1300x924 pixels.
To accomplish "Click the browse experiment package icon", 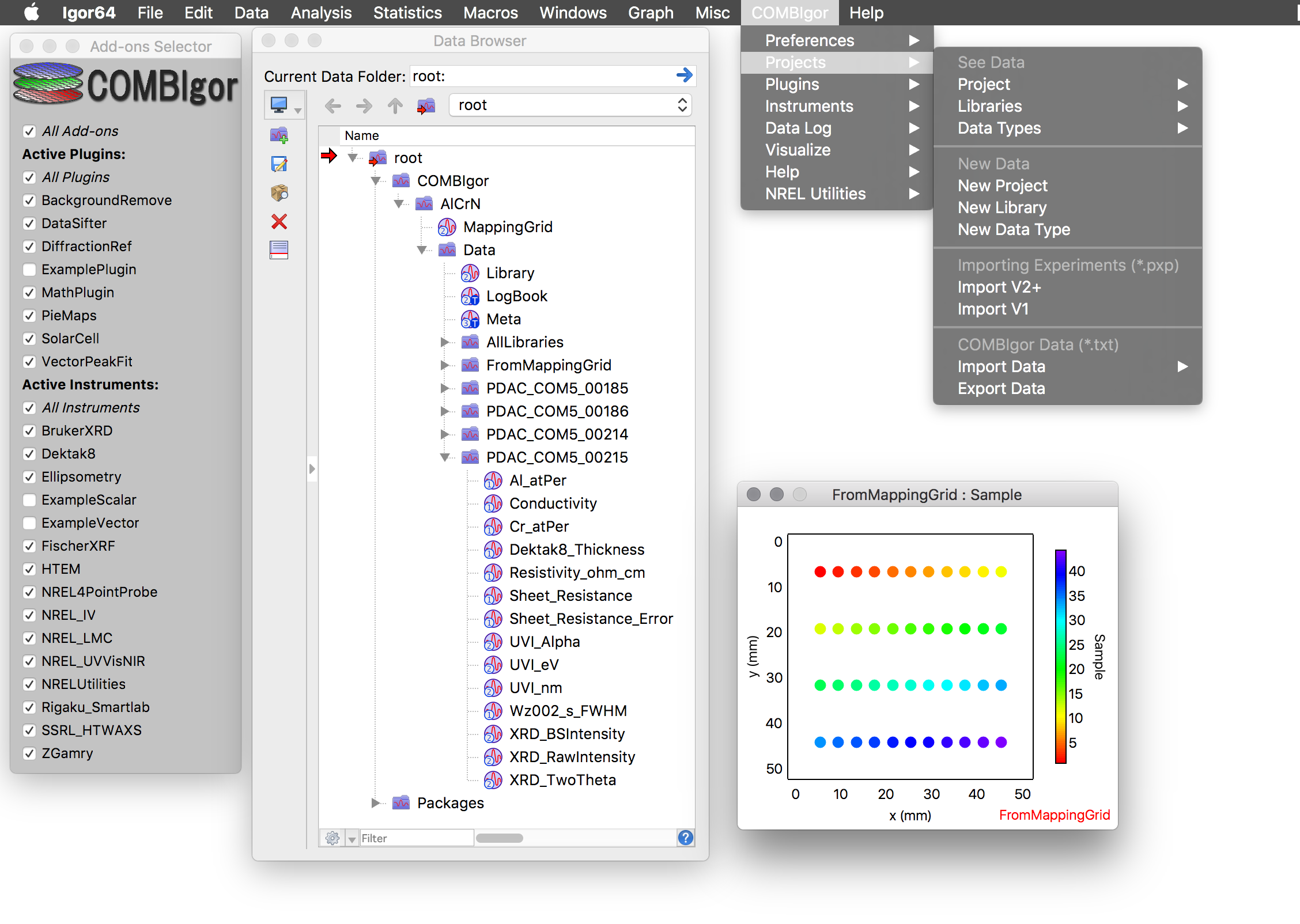I will tap(279, 193).
